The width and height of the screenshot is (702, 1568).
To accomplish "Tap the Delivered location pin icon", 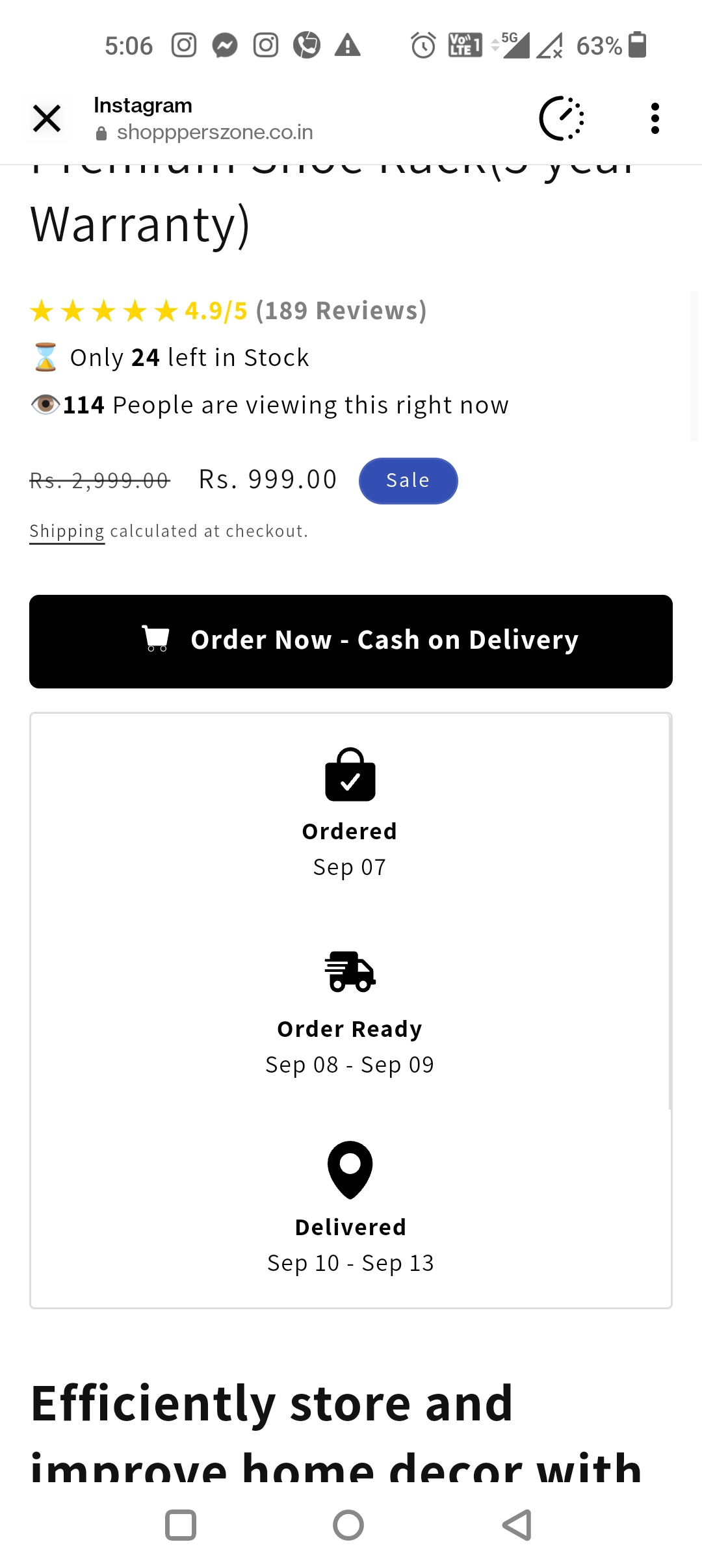I will 350,1169.
